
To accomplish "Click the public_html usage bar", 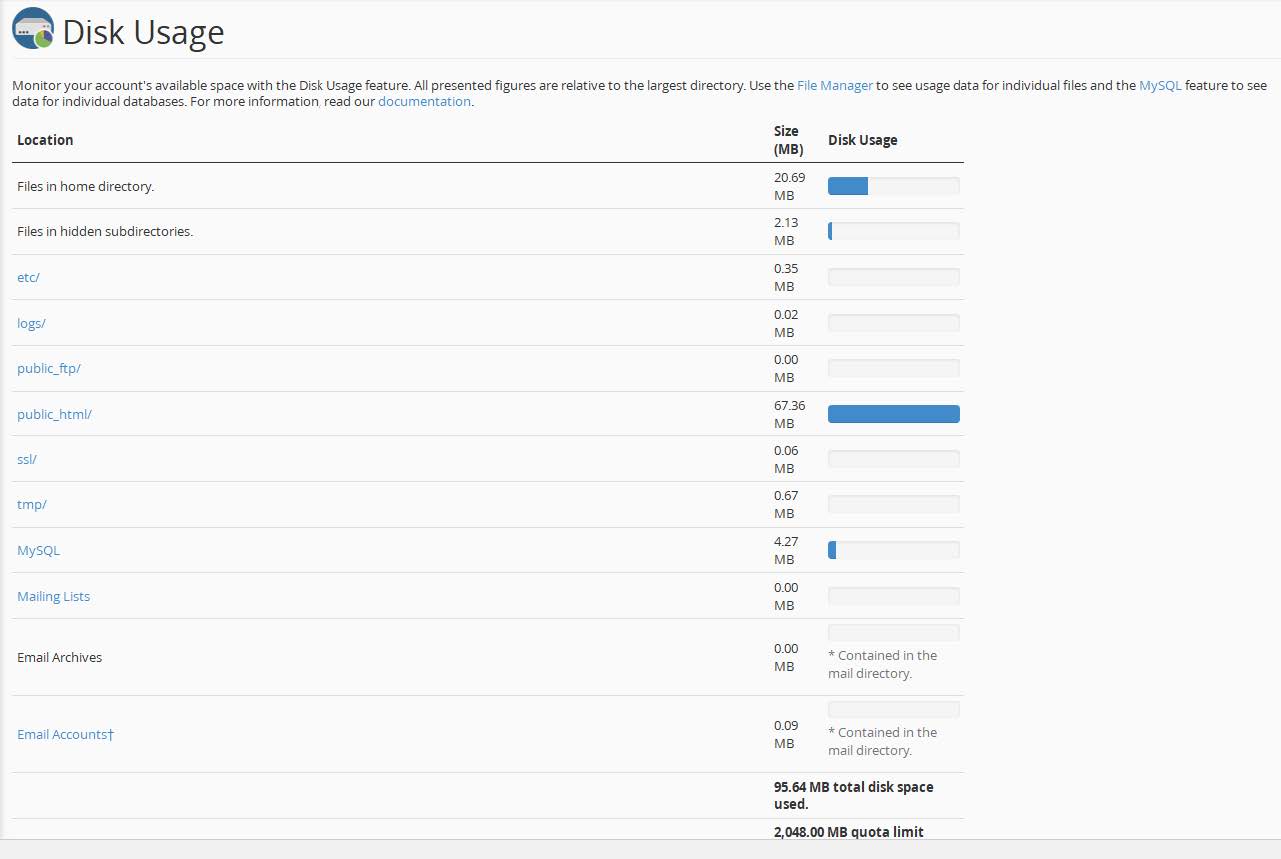I will click(x=893, y=414).
